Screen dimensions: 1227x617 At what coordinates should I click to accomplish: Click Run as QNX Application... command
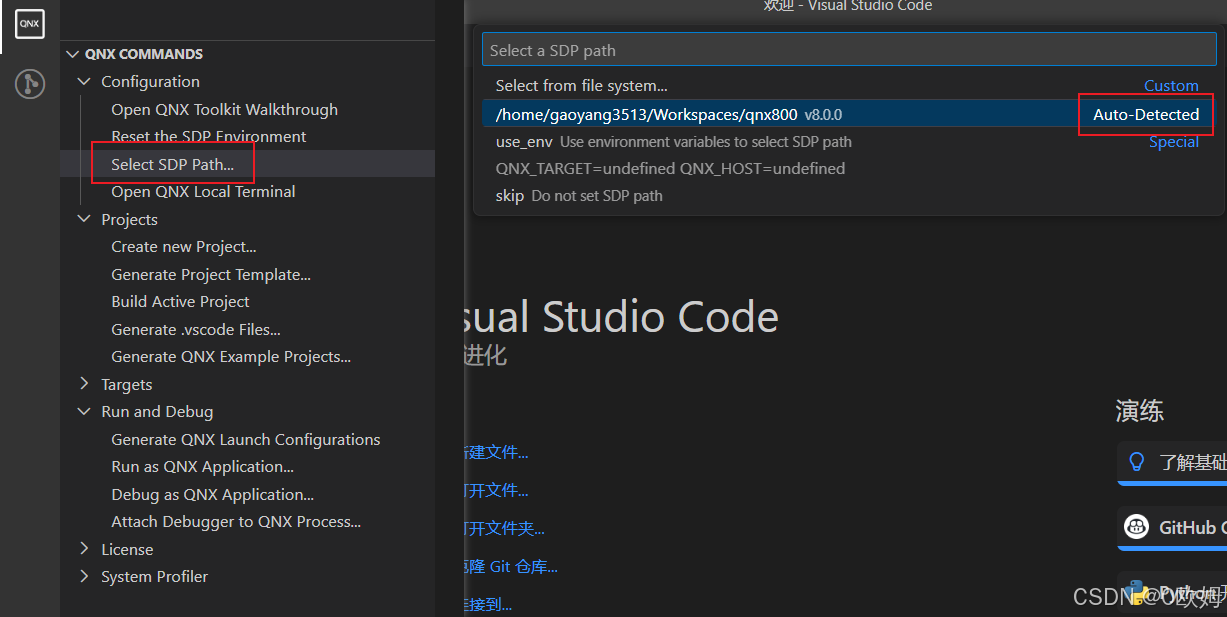coord(203,466)
